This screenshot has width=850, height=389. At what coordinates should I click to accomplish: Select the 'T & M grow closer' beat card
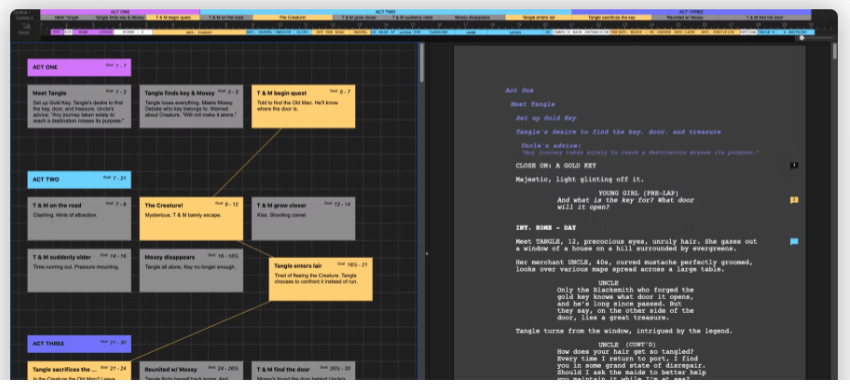[x=304, y=218]
